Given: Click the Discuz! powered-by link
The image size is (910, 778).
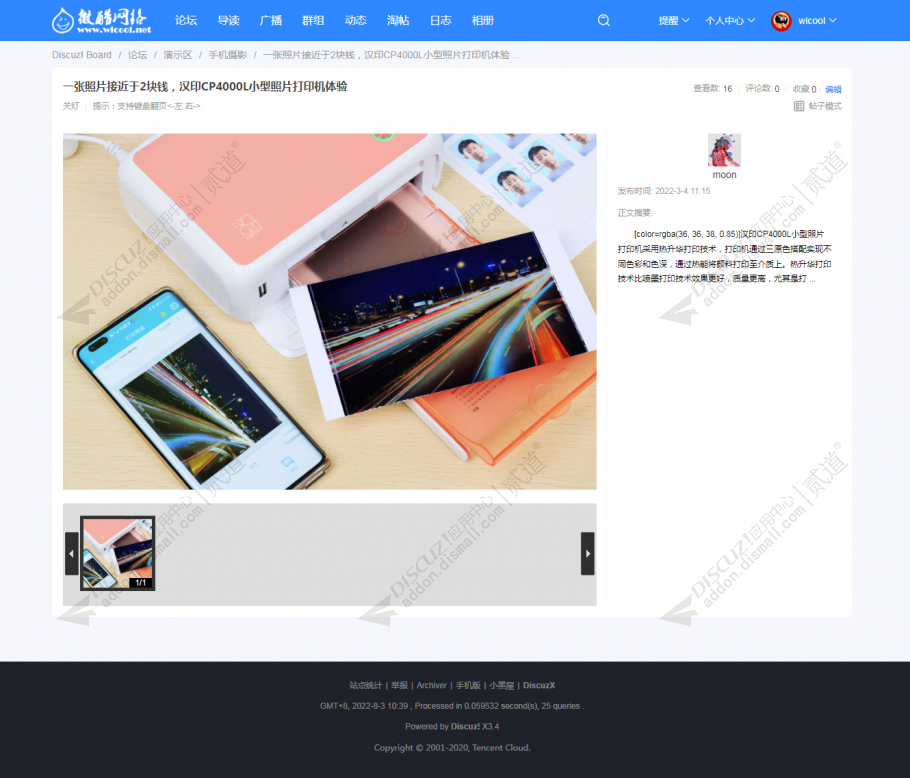Looking at the screenshot, I should 465,726.
